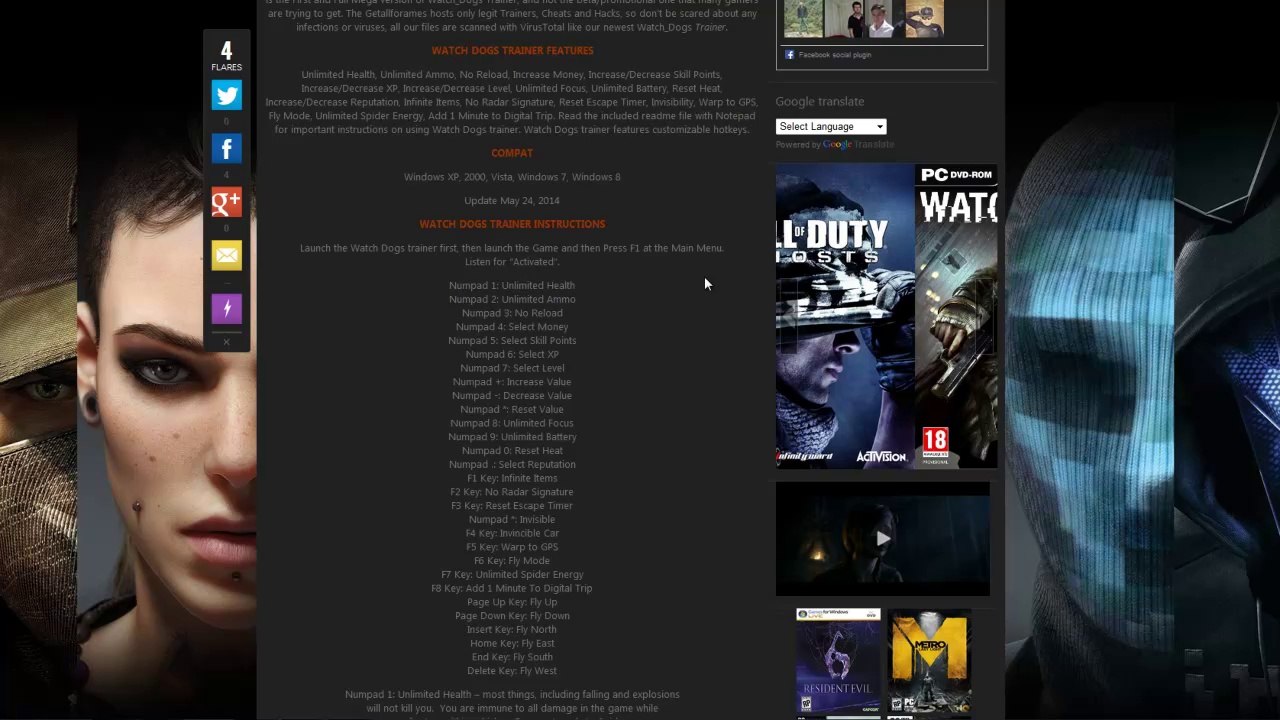This screenshot has width=1280, height=720.
Task: Click the F8 Key: Add 1 Minute line
Action: [512, 589]
